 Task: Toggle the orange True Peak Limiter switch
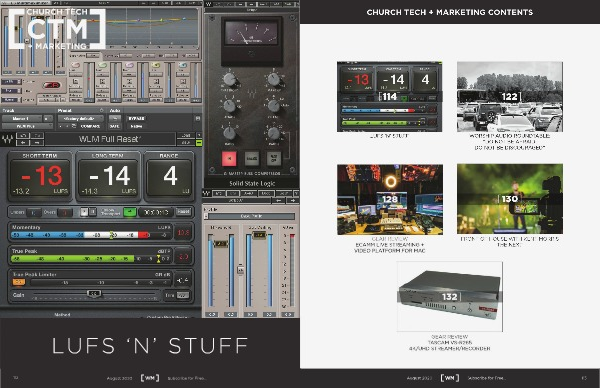tap(18, 282)
